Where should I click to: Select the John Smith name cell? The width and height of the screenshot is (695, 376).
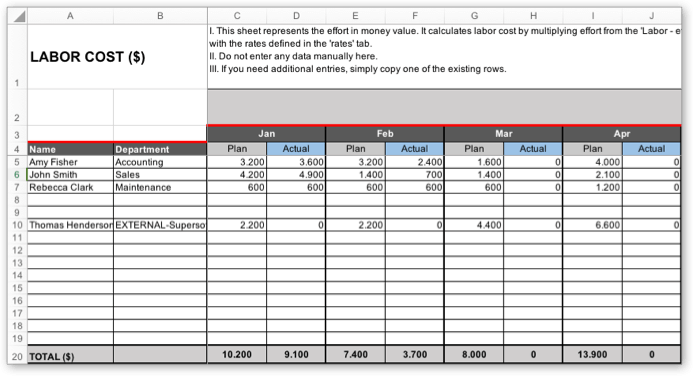pos(70,175)
